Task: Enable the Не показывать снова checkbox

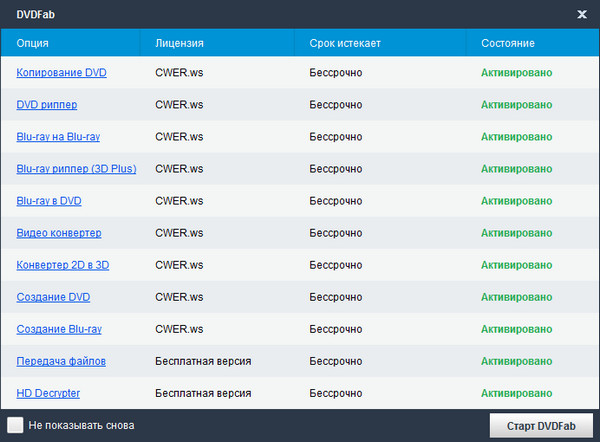Action: [15, 425]
